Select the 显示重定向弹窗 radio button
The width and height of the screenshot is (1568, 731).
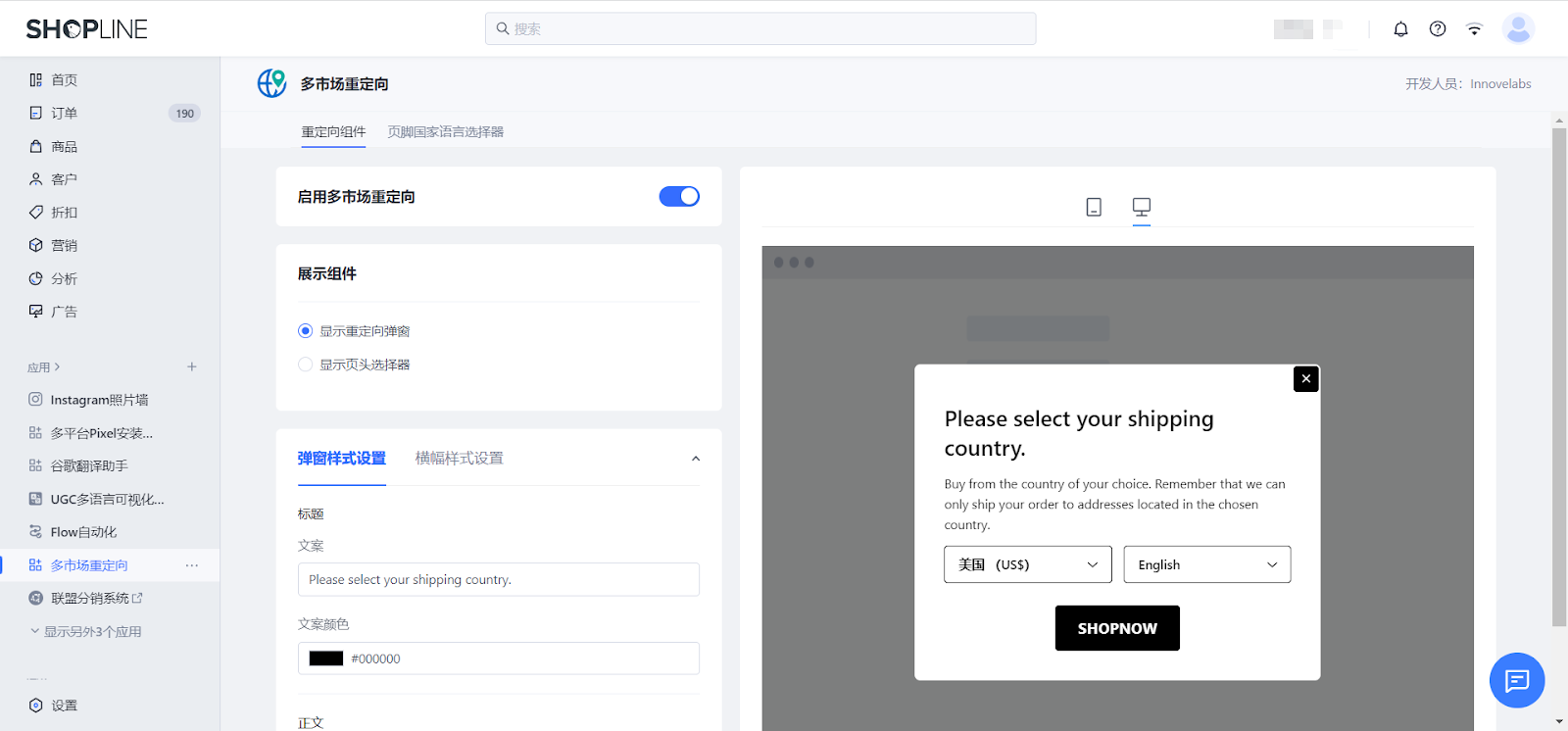point(306,331)
